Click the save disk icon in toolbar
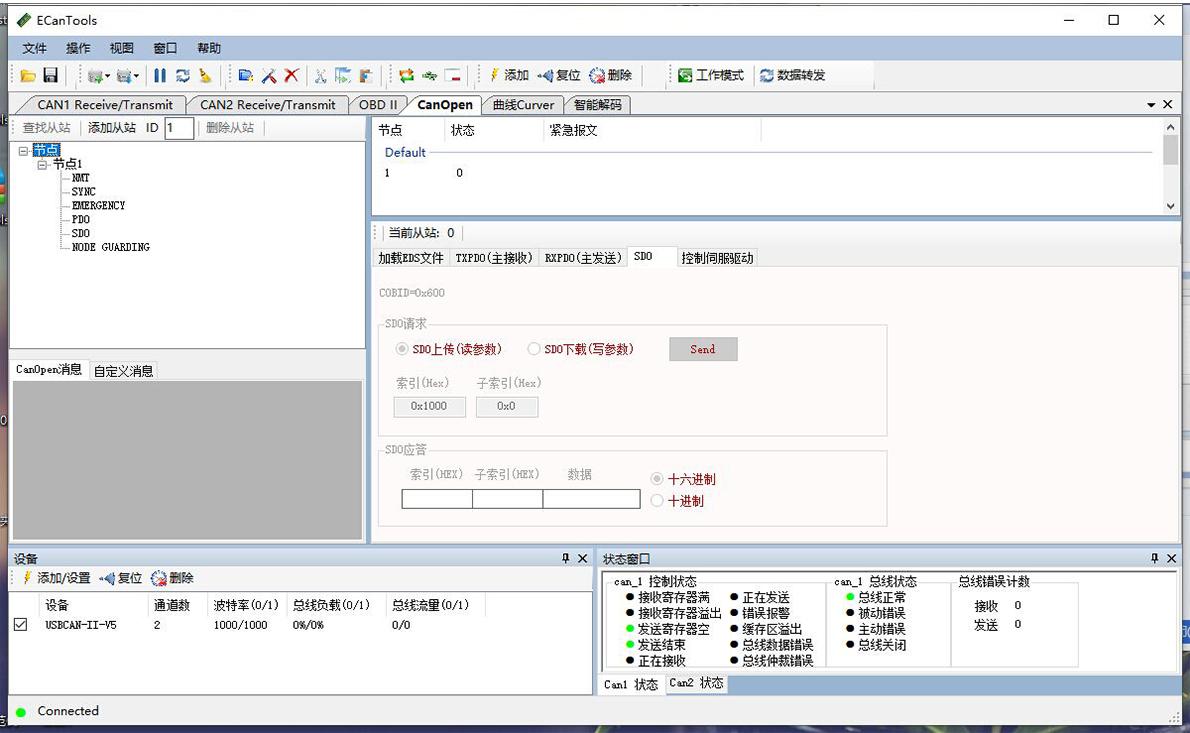The height and width of the screenshot is (733, 1190). [50, 76]
